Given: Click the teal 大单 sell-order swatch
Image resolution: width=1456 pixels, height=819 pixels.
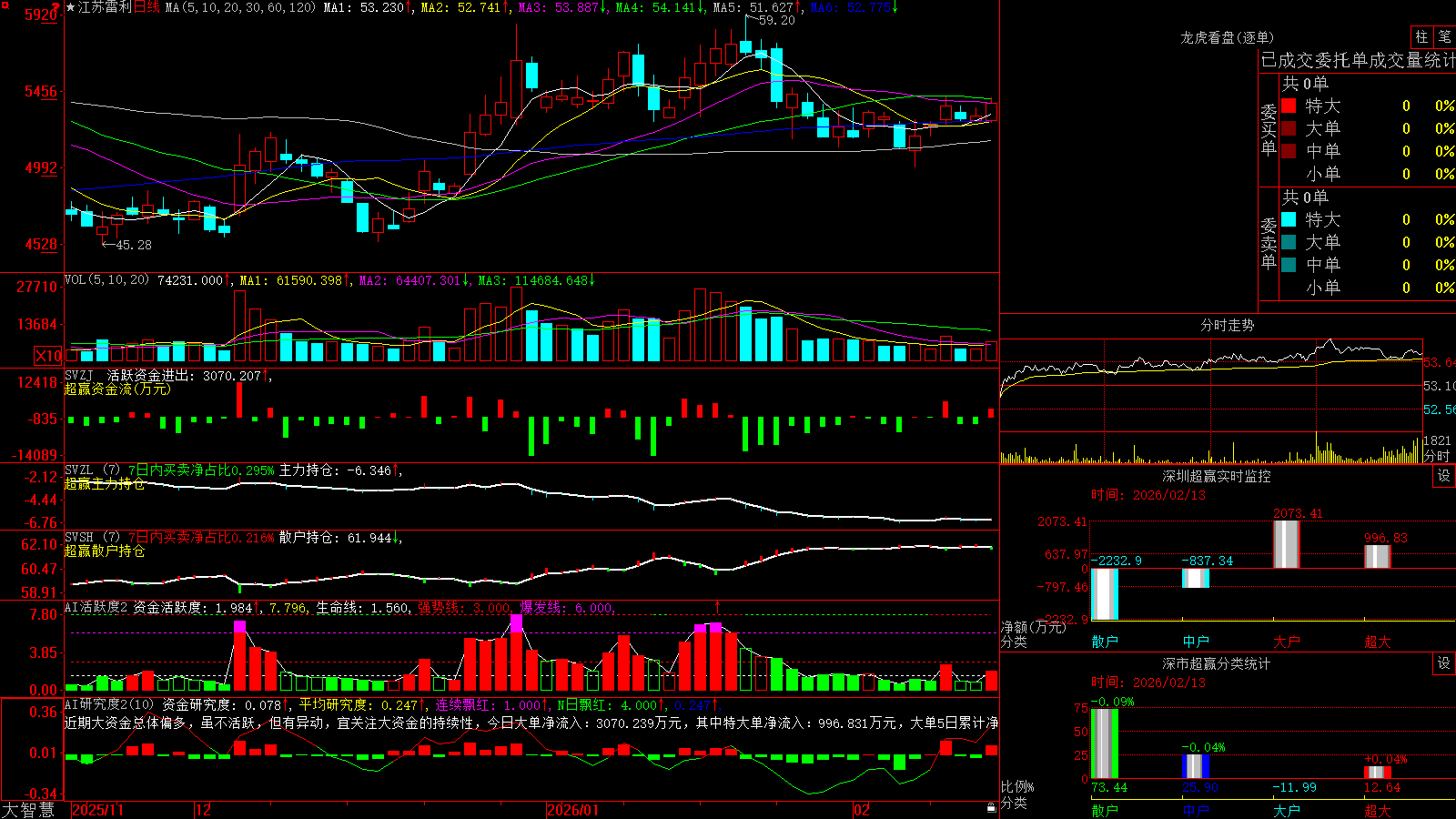Looking at the screenshot, I should (x=1289, y=242).
